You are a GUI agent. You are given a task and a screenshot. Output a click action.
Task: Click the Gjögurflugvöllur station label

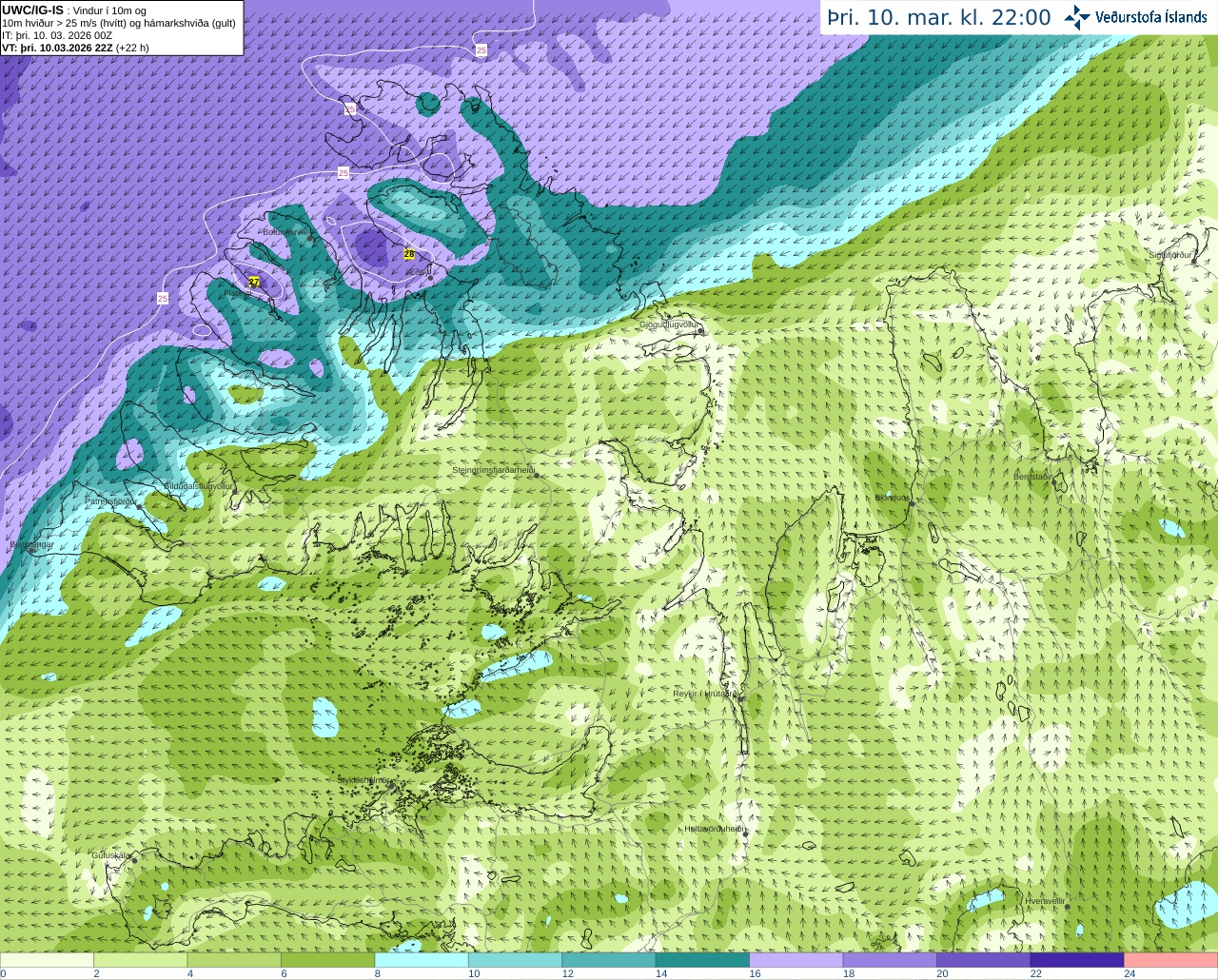pos(670,324)
